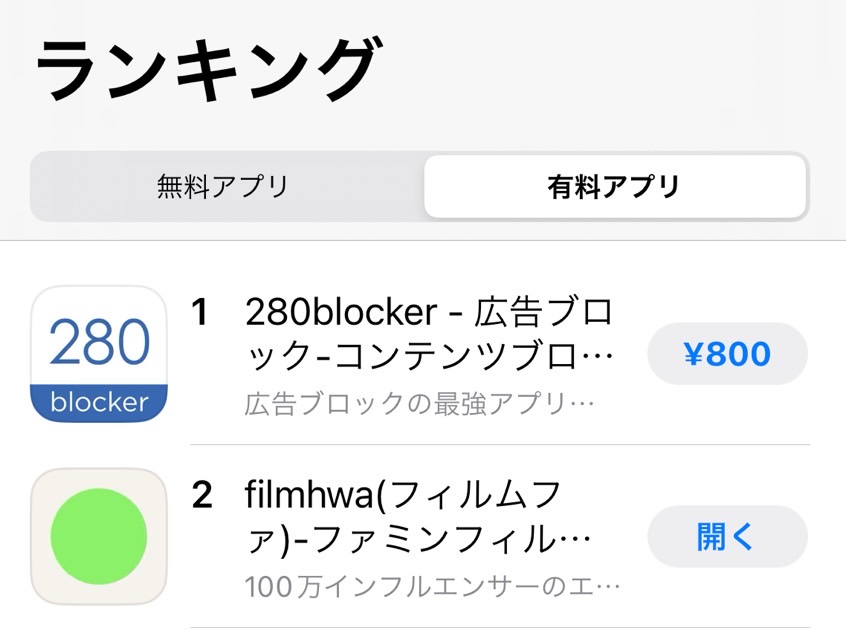This screenshot has height=630, width=846.
Task: Click the ランキング page heading
Action: tap(207, 72)
